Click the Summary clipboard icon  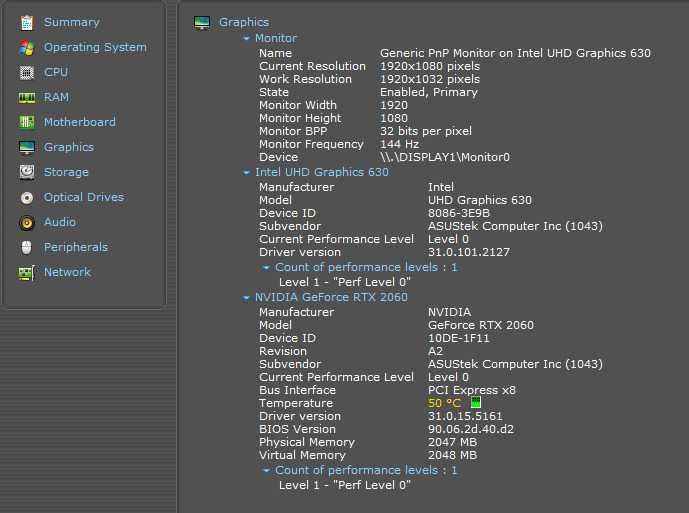(x=27, y=22)
